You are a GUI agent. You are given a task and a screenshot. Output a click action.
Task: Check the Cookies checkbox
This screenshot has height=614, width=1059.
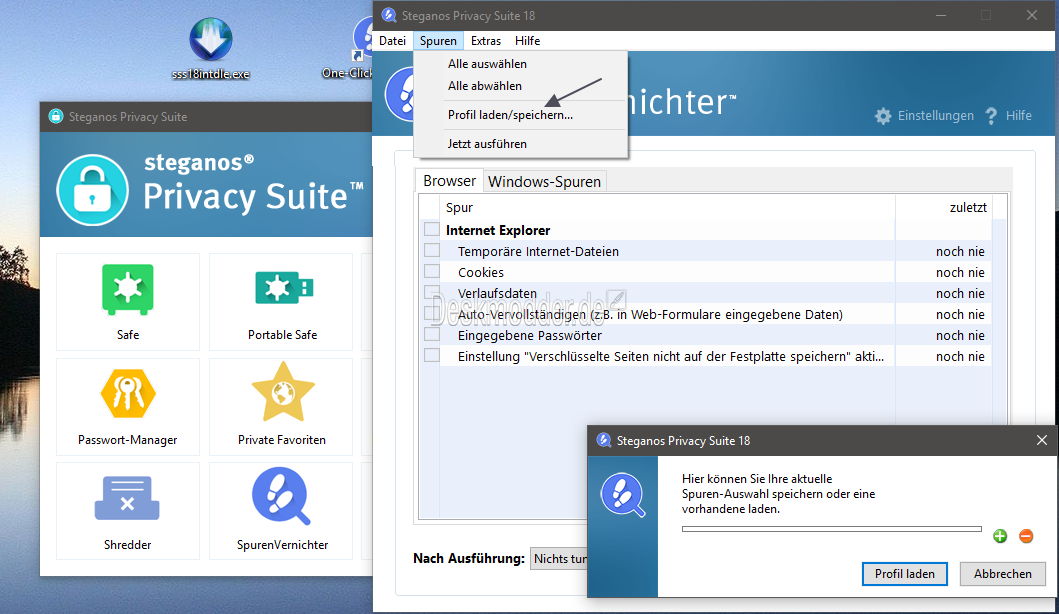pos(432,272)
